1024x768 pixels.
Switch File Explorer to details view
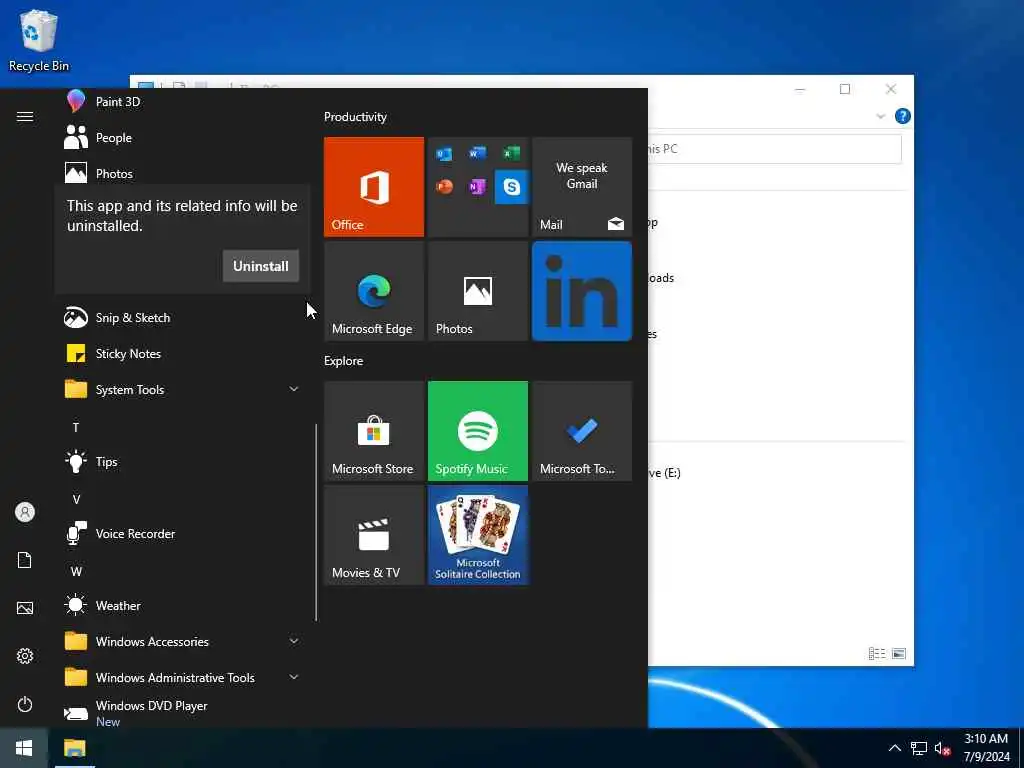tap(877, 654)
